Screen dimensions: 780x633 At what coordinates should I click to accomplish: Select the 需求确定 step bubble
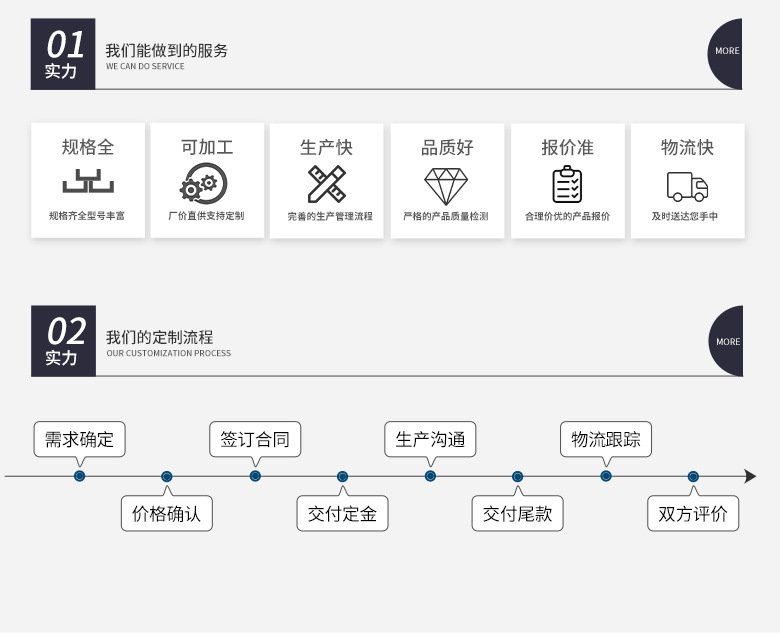(x=80, y=439)
